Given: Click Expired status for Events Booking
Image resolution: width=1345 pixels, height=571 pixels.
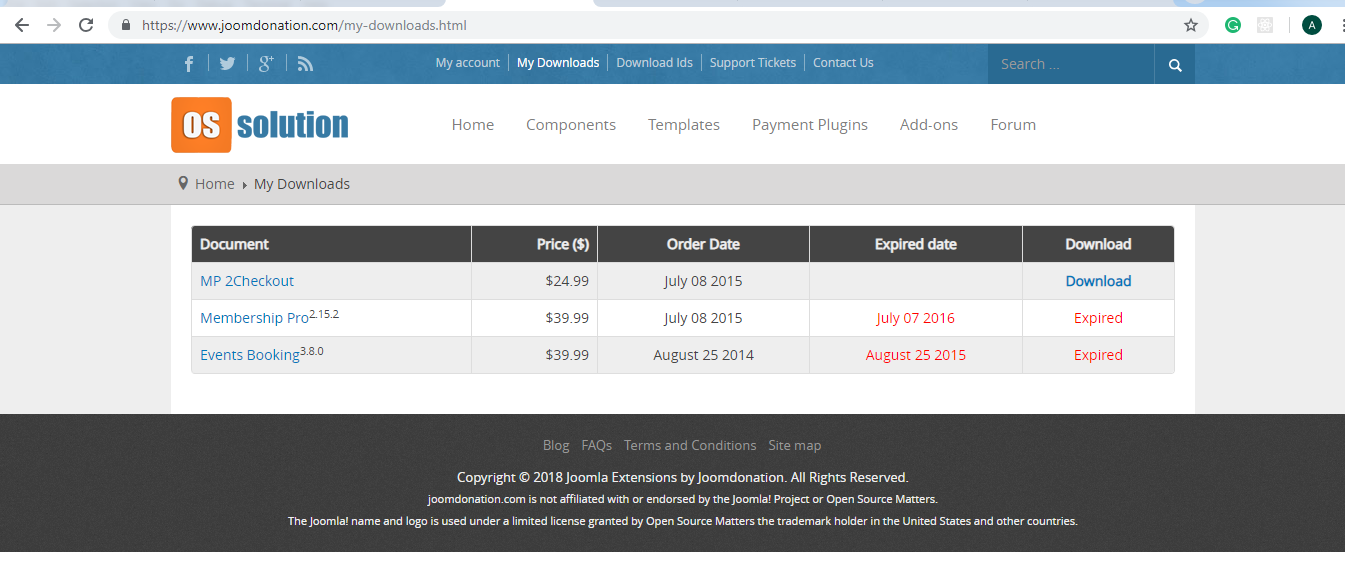Looking at the screenshot, I should [x=1098, y=355].
